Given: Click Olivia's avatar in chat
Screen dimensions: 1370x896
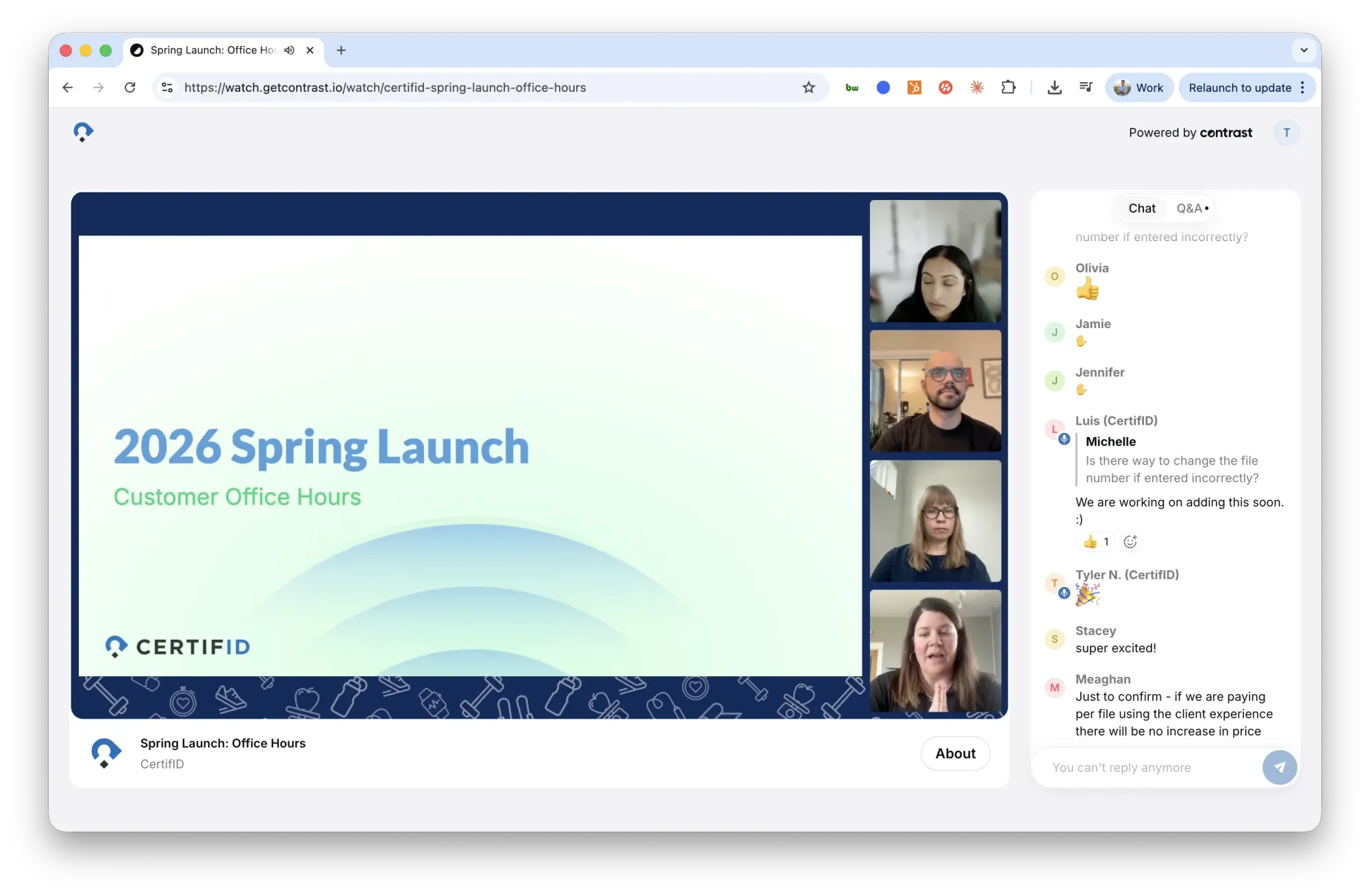Looking at the screenshot, I should pyautogui.click(x=1055, y=277).
